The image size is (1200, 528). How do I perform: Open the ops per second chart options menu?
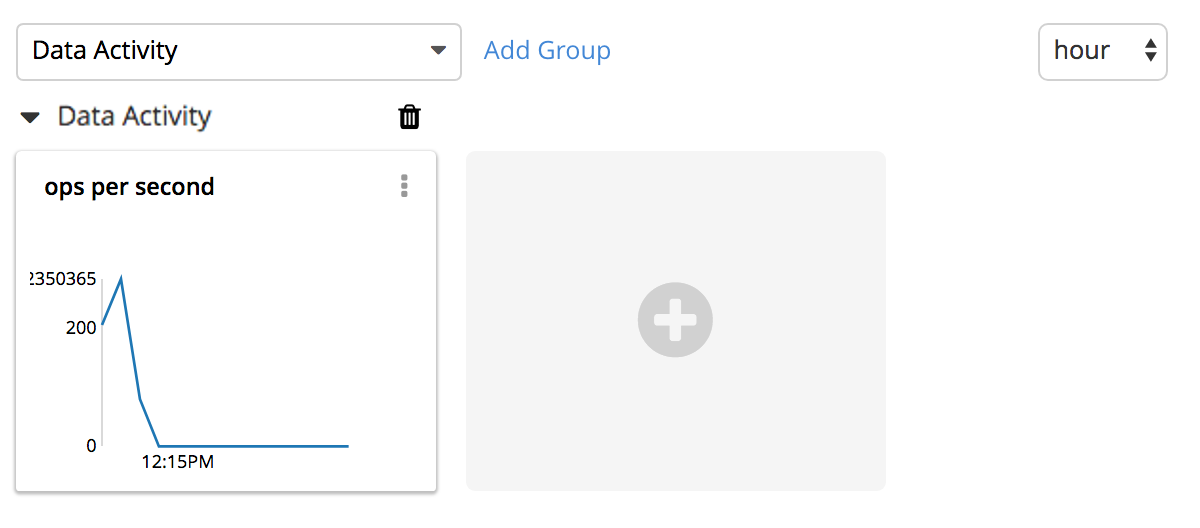point(404,186)
